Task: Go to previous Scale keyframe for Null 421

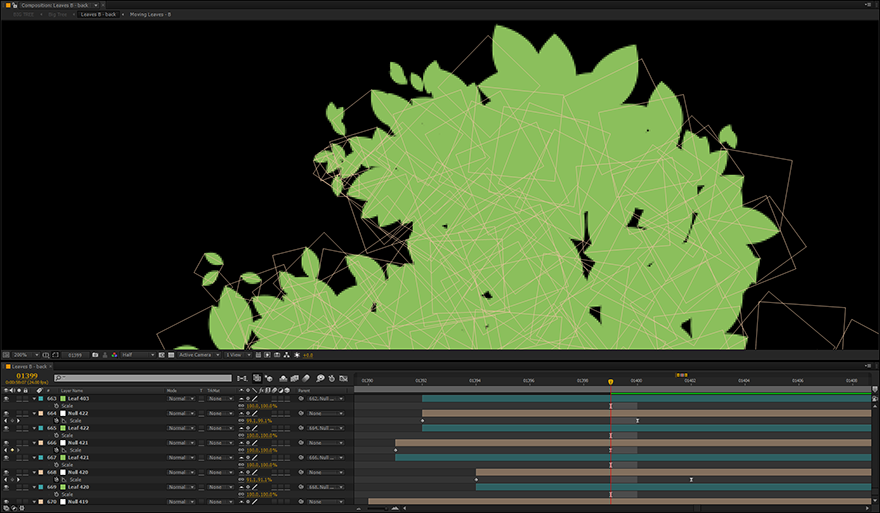Action: (6, 450)
